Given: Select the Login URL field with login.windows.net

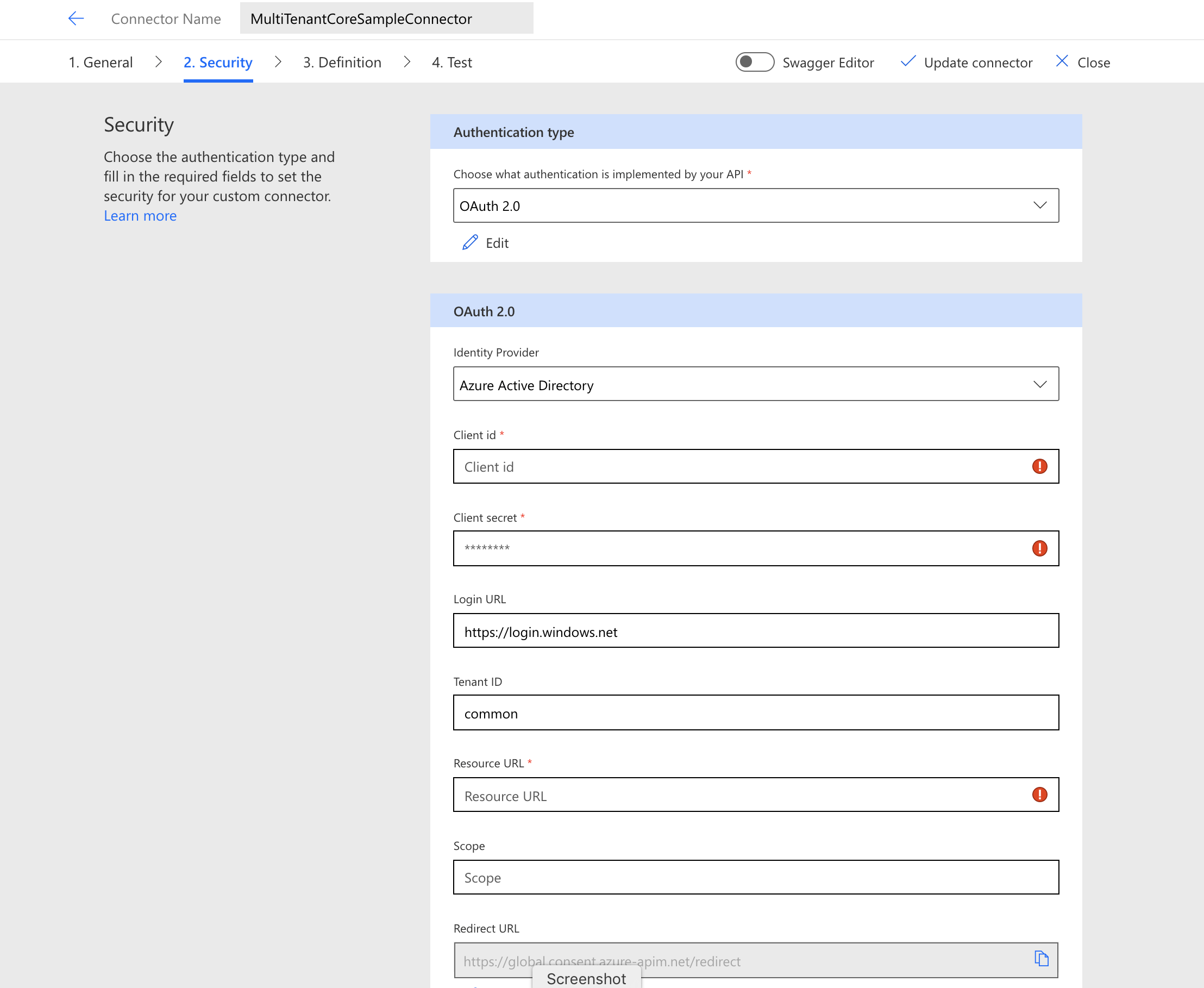Looking at the screenshot, I should pyautogui.click(x=756, y=630).
